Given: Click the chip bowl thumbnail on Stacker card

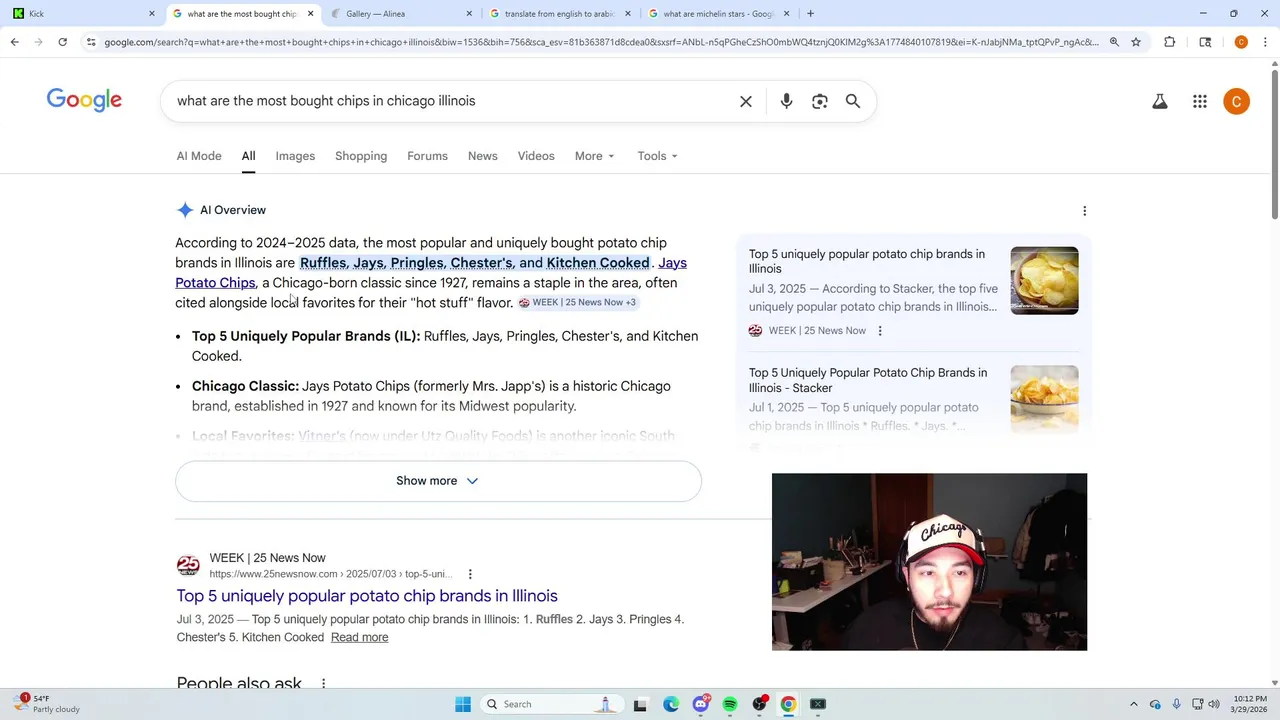Looking at the screenshot, I should click(1044, 399).
